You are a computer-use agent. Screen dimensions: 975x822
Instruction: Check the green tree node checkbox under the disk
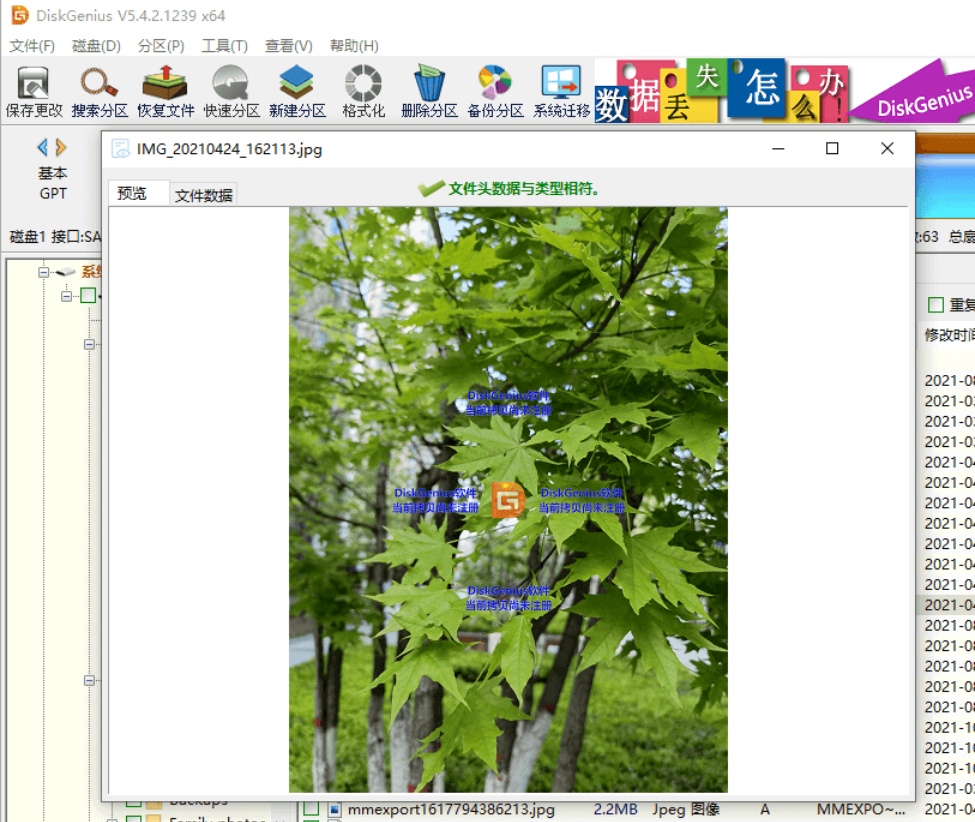[88, 295]
